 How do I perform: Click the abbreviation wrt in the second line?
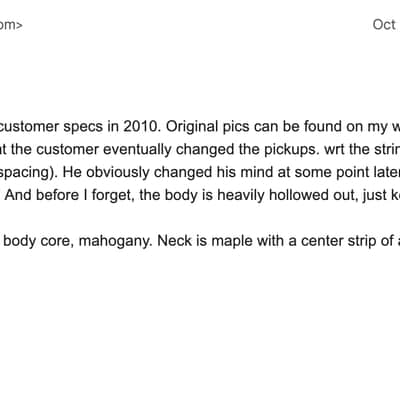pos(335,150)
